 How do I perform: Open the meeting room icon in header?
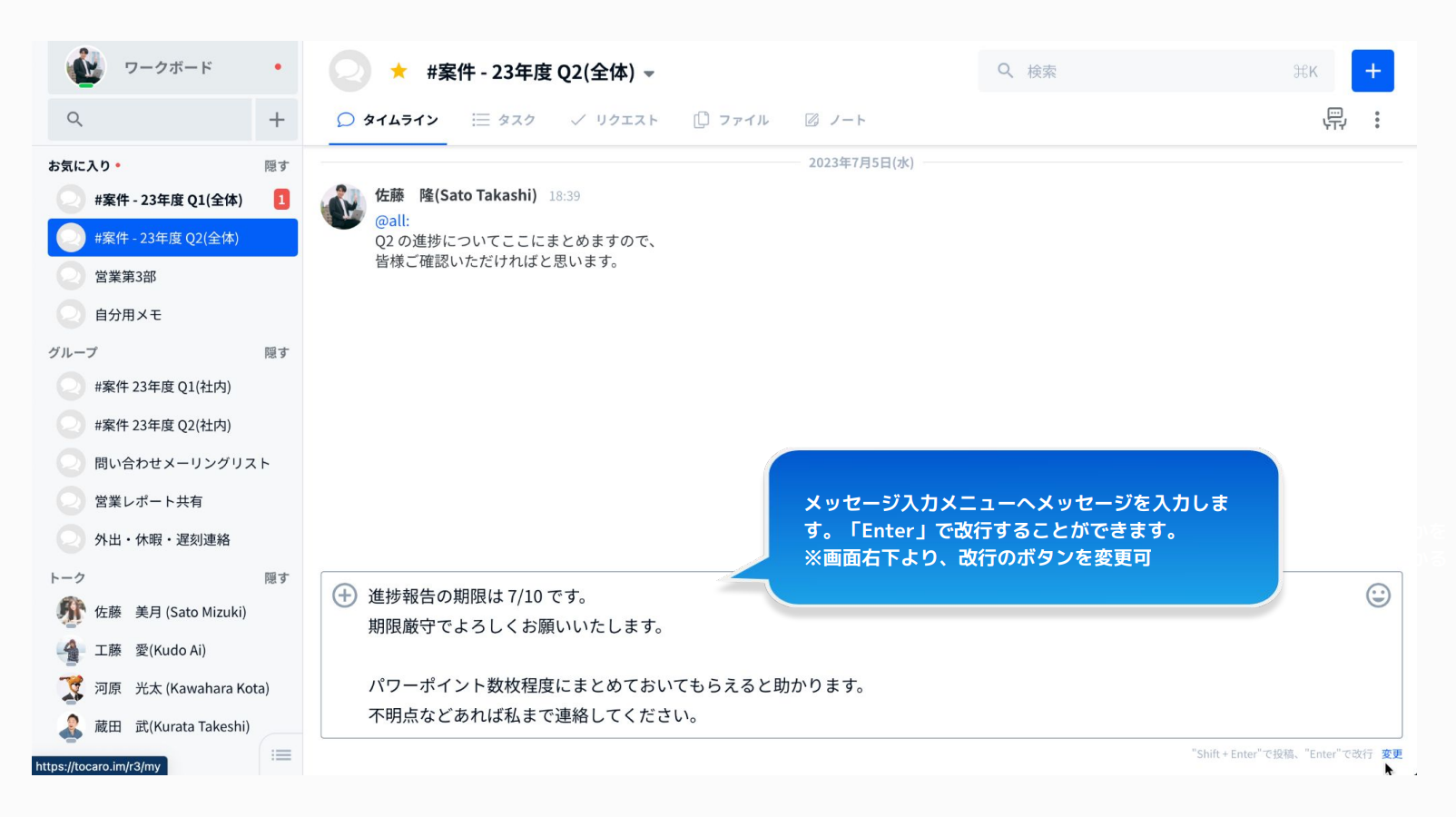(1334, 119)
